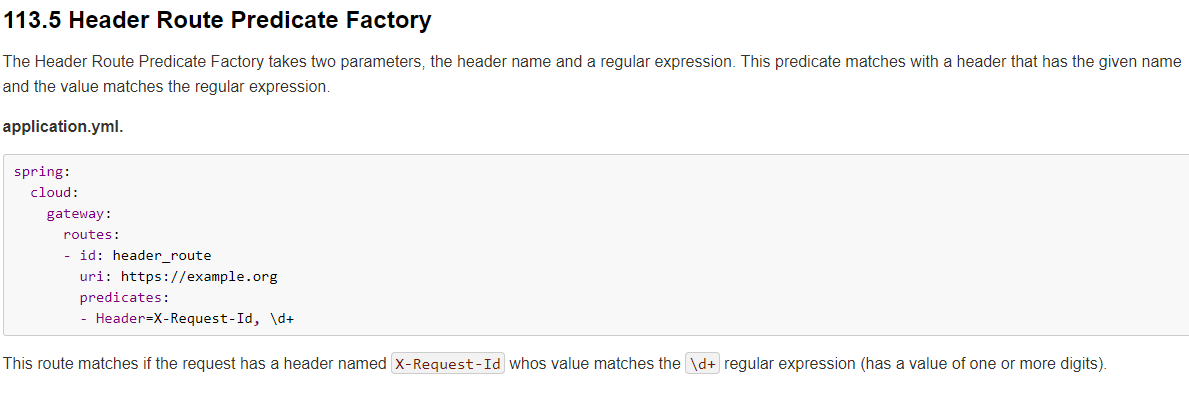
Task: Click the empty area of the code block
Action: (758, 243)
